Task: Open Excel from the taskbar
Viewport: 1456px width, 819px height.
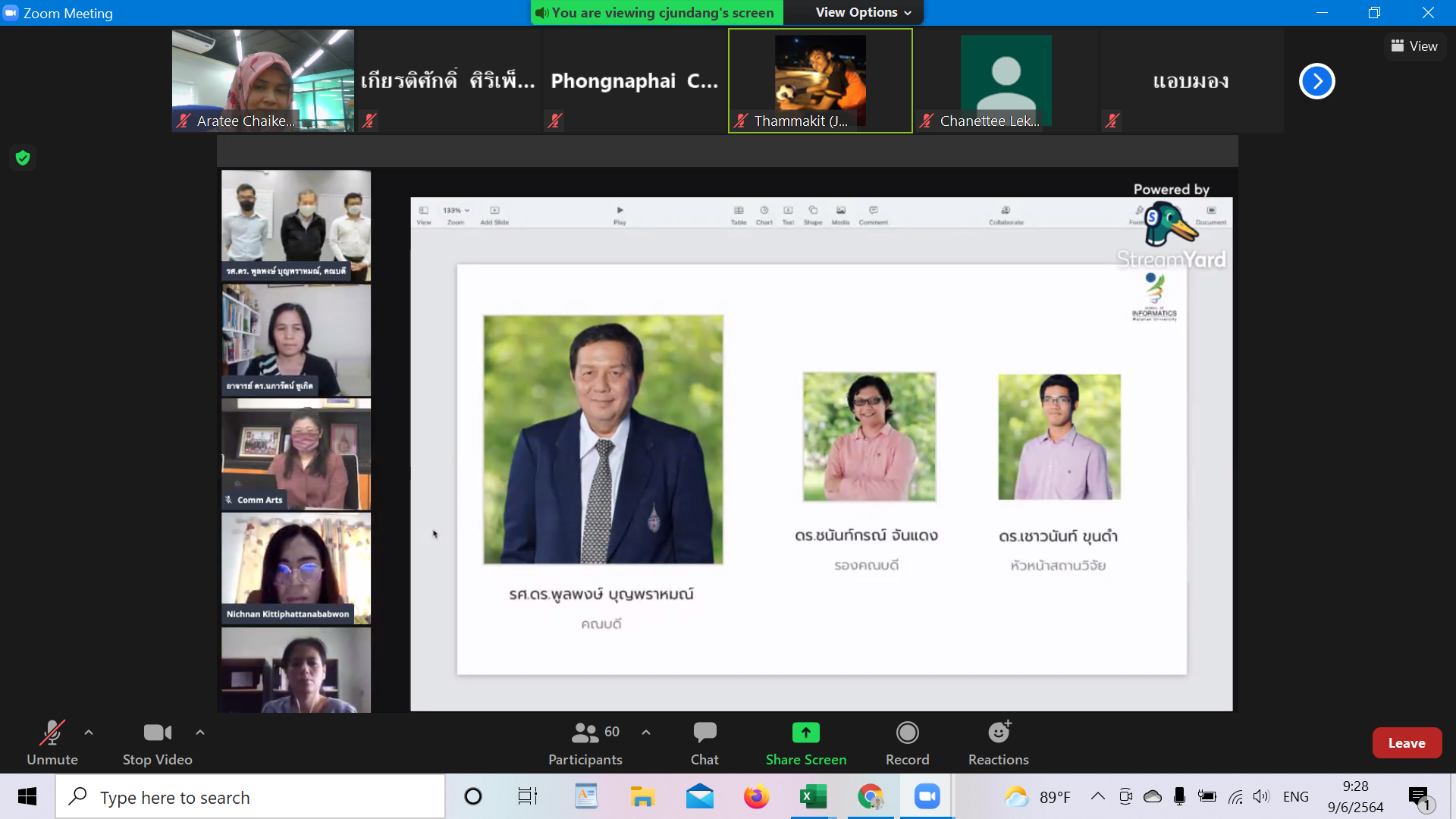Action: 813,797
